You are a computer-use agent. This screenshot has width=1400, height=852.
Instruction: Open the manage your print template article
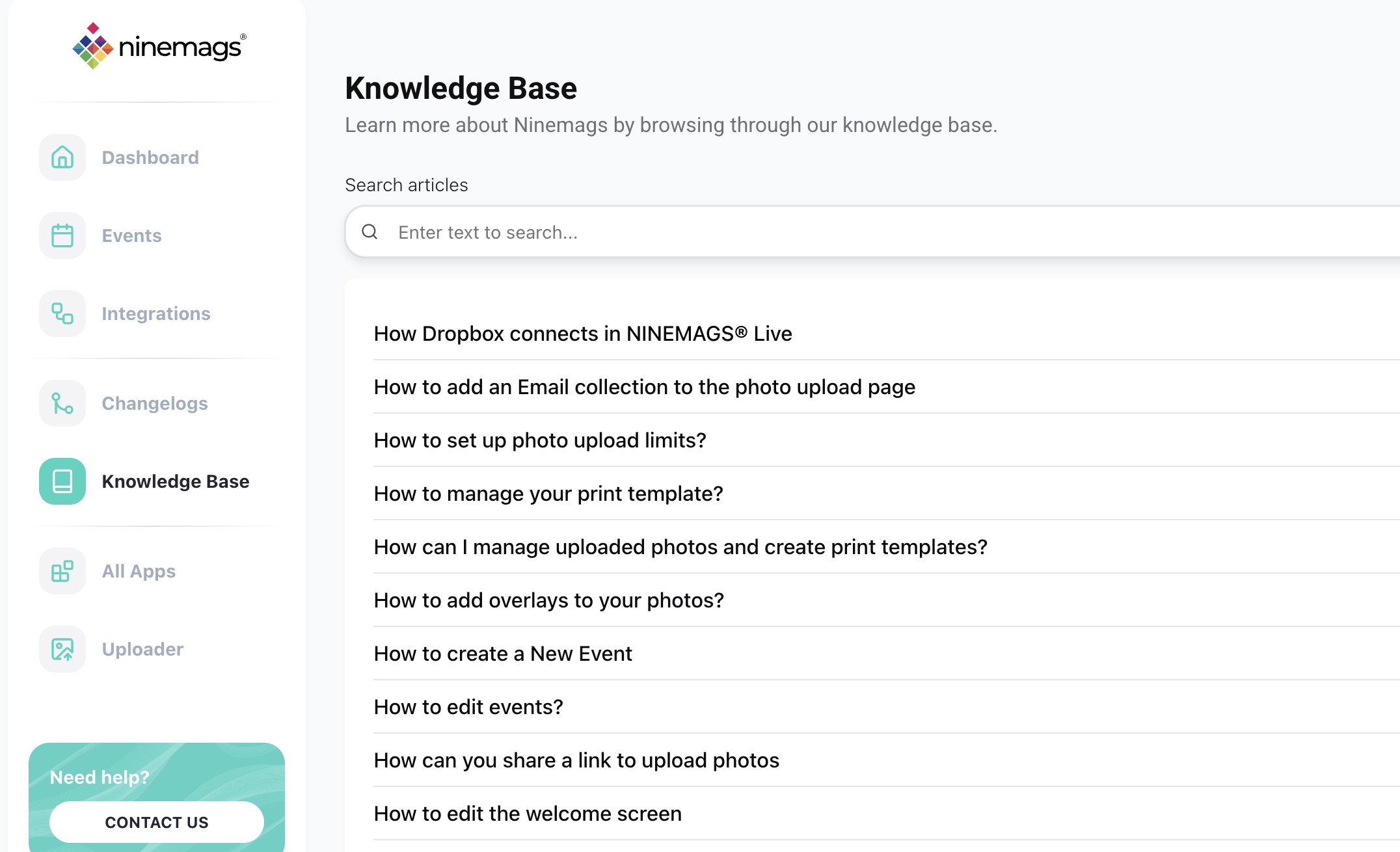coord(548,494)
